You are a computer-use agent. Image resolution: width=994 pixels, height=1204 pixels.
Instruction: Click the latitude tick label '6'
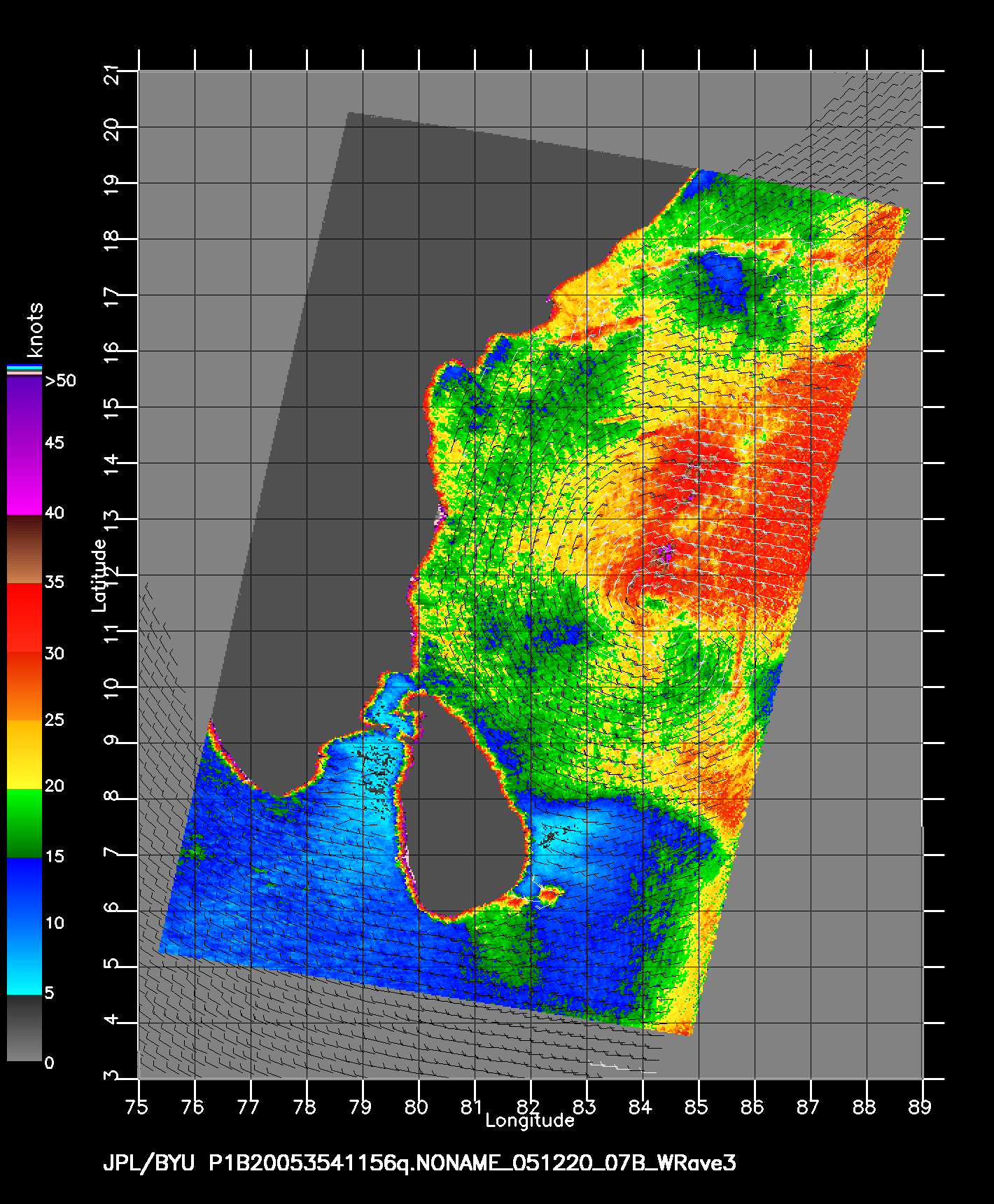click(111, 908)
